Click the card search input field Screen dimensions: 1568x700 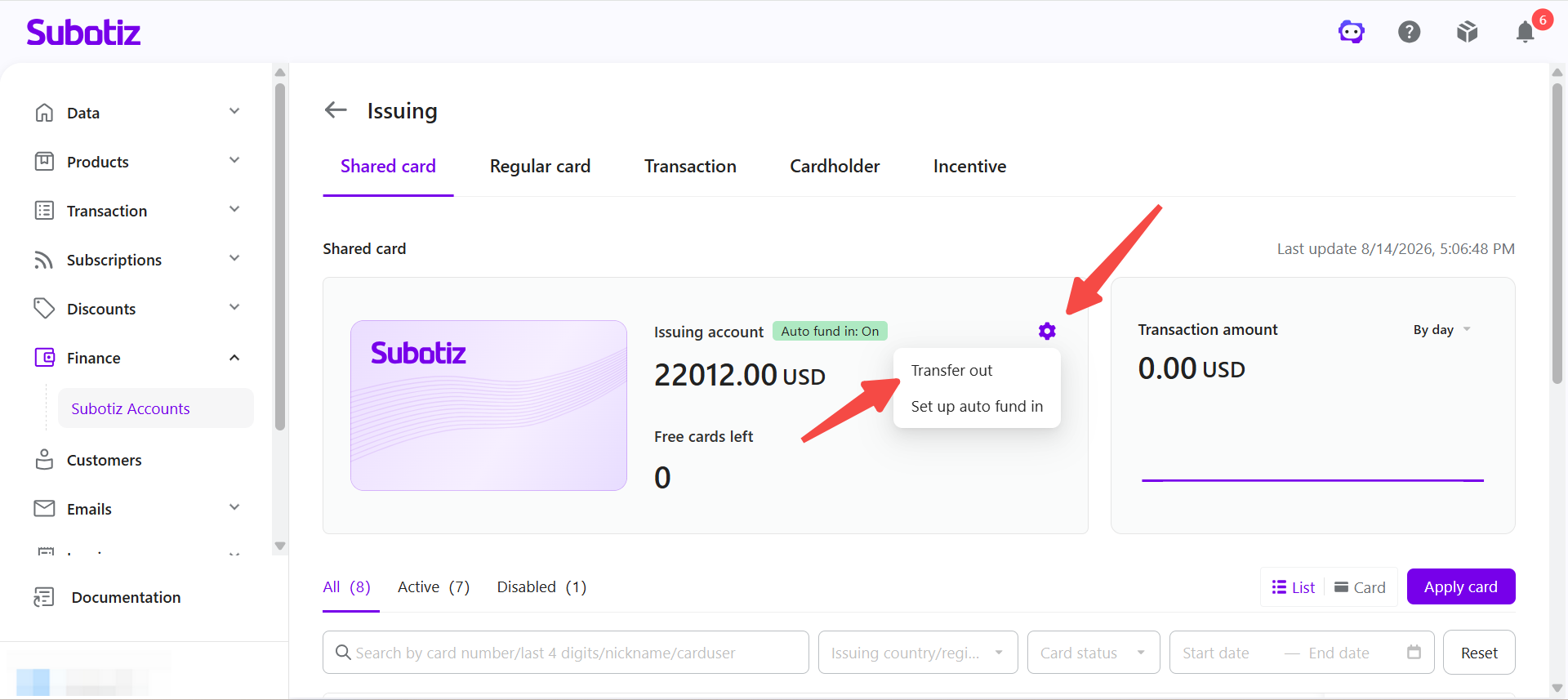[x=565, y=653]
